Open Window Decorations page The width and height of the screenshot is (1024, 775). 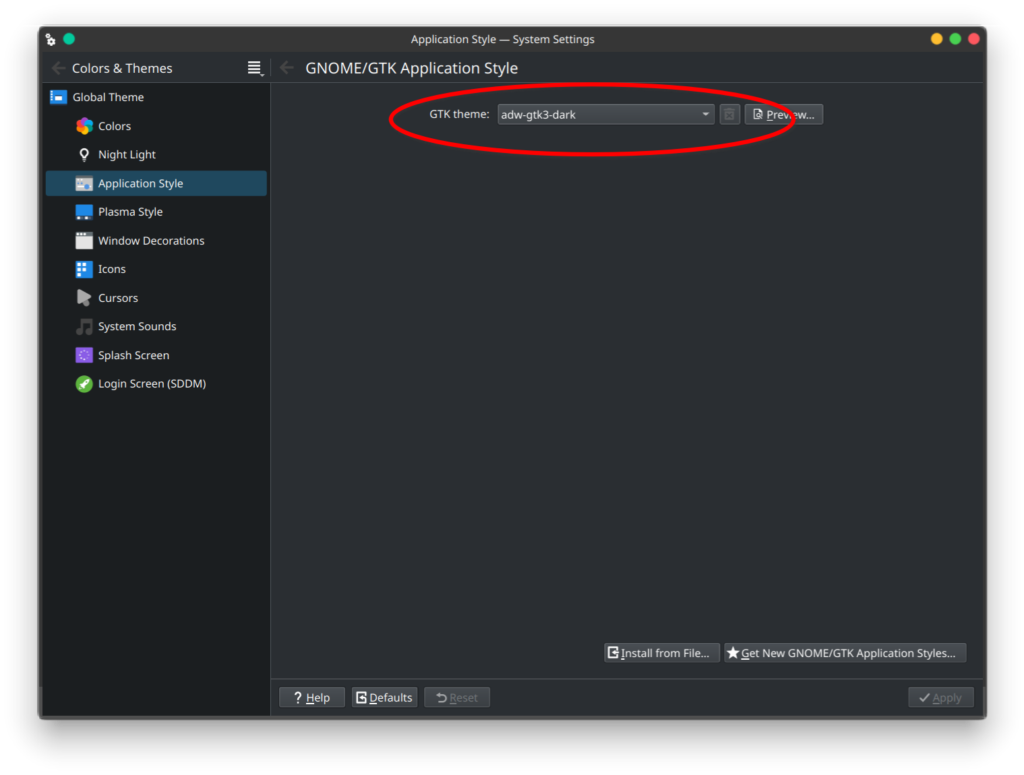click(150, 241)
